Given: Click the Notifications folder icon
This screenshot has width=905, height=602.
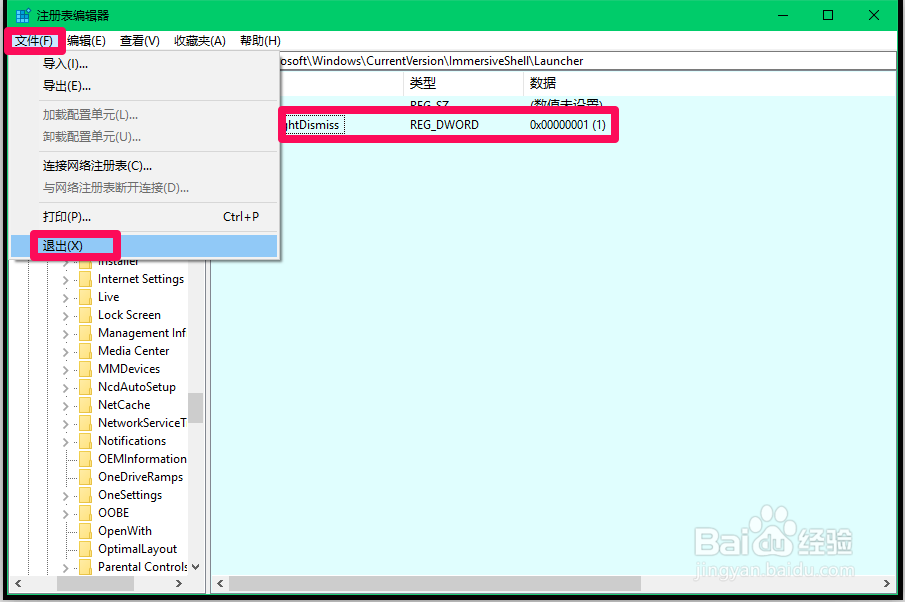Looking at the screenshot, I should [85, 441].
